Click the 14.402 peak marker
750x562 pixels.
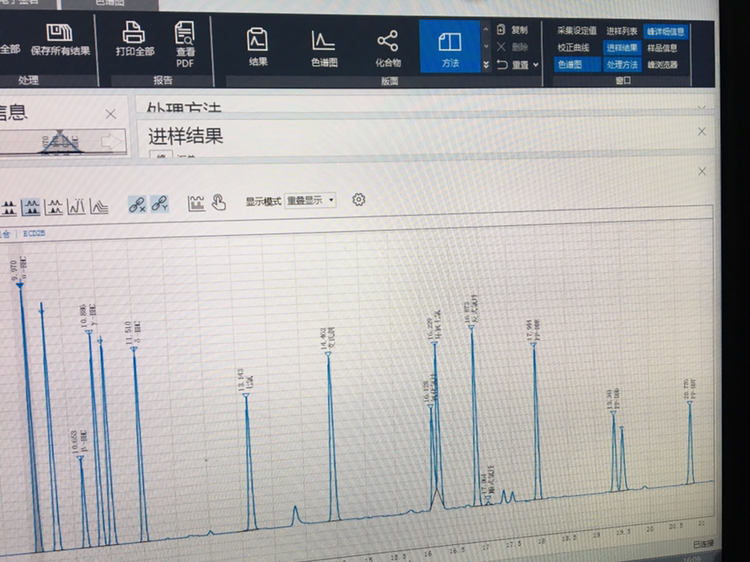click(328, 354)
